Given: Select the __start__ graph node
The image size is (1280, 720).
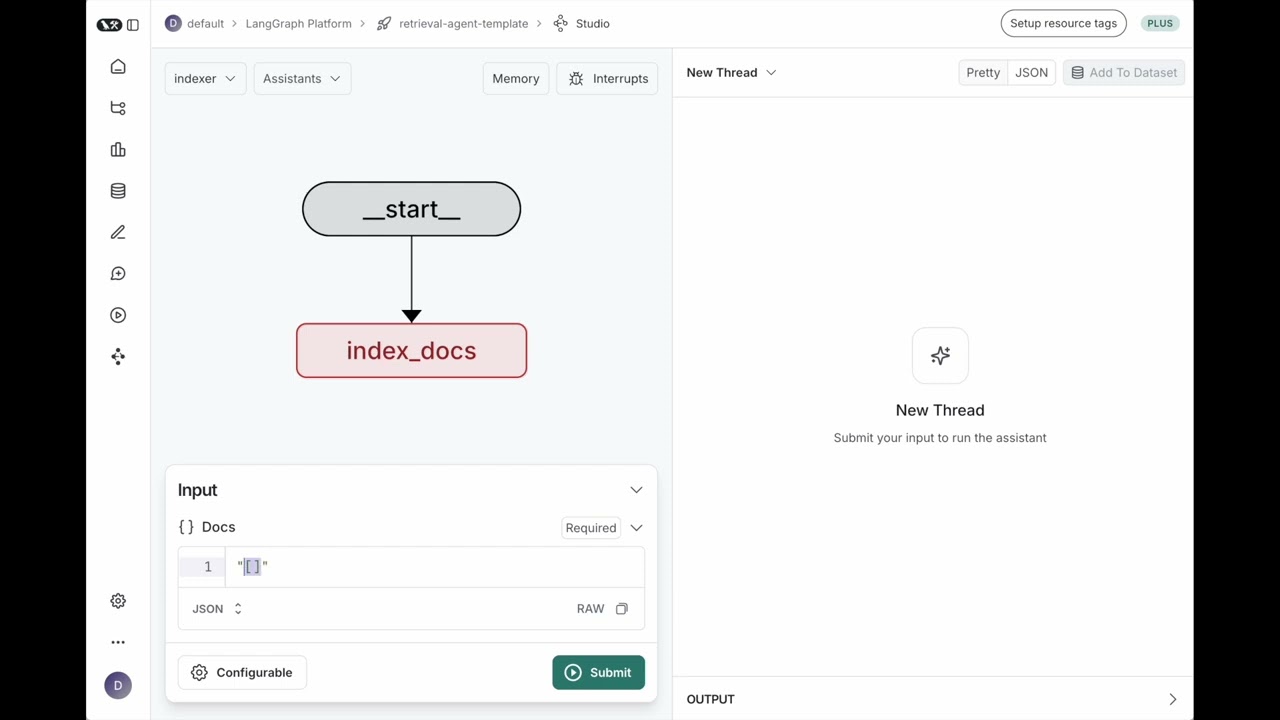Looking at the screenshot, I should [x=411, y=209].
